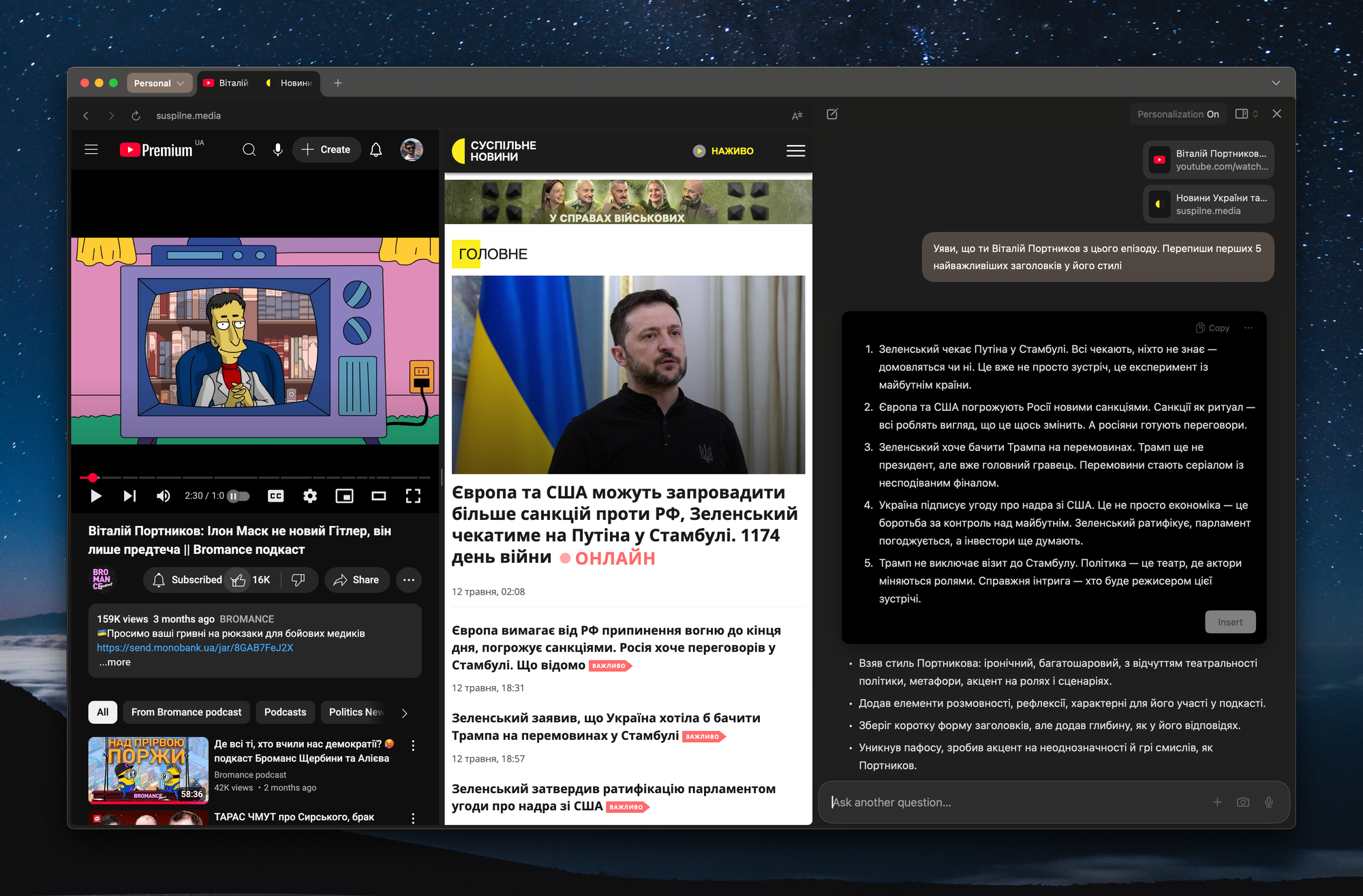
Task: Toggle Personalization On in assistant panel
Action: click(1178, 114)
